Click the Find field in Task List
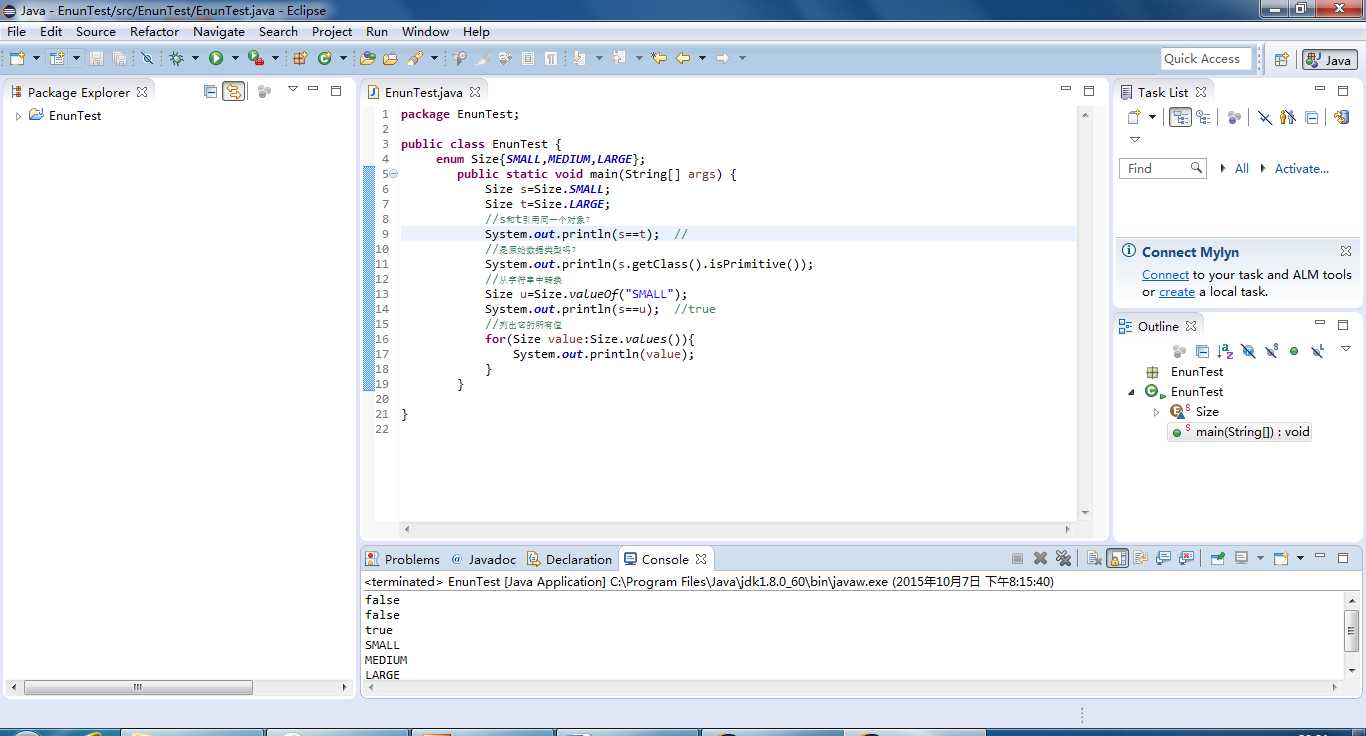1366x736 pixels. coord(1163,168)
